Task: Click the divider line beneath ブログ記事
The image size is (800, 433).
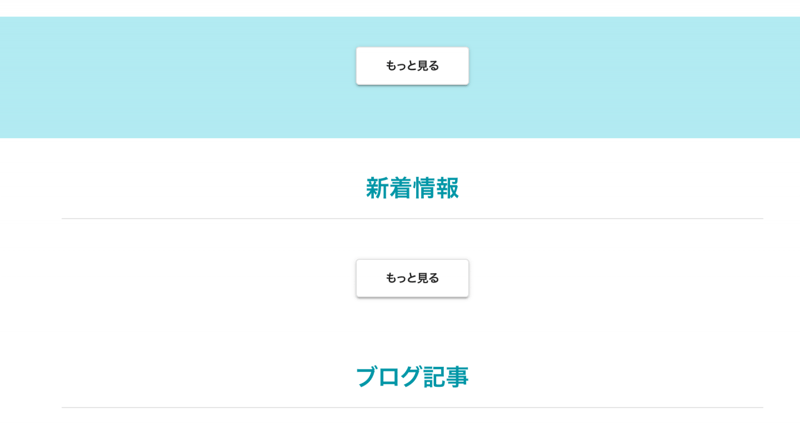Action: [412, 407]
